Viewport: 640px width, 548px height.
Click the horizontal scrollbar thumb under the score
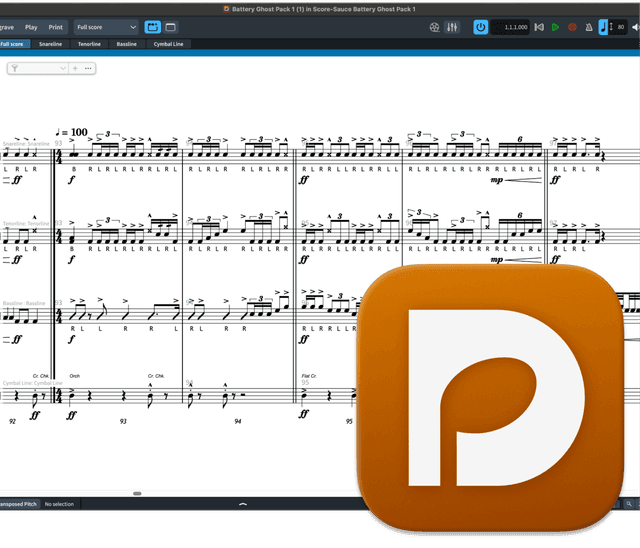[137, 493]
